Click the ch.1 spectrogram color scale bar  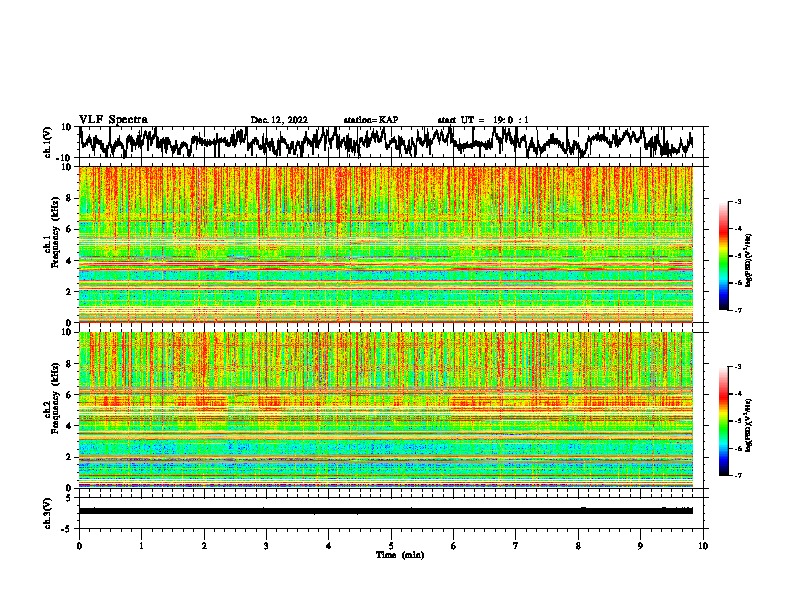(x=723, y=256)
